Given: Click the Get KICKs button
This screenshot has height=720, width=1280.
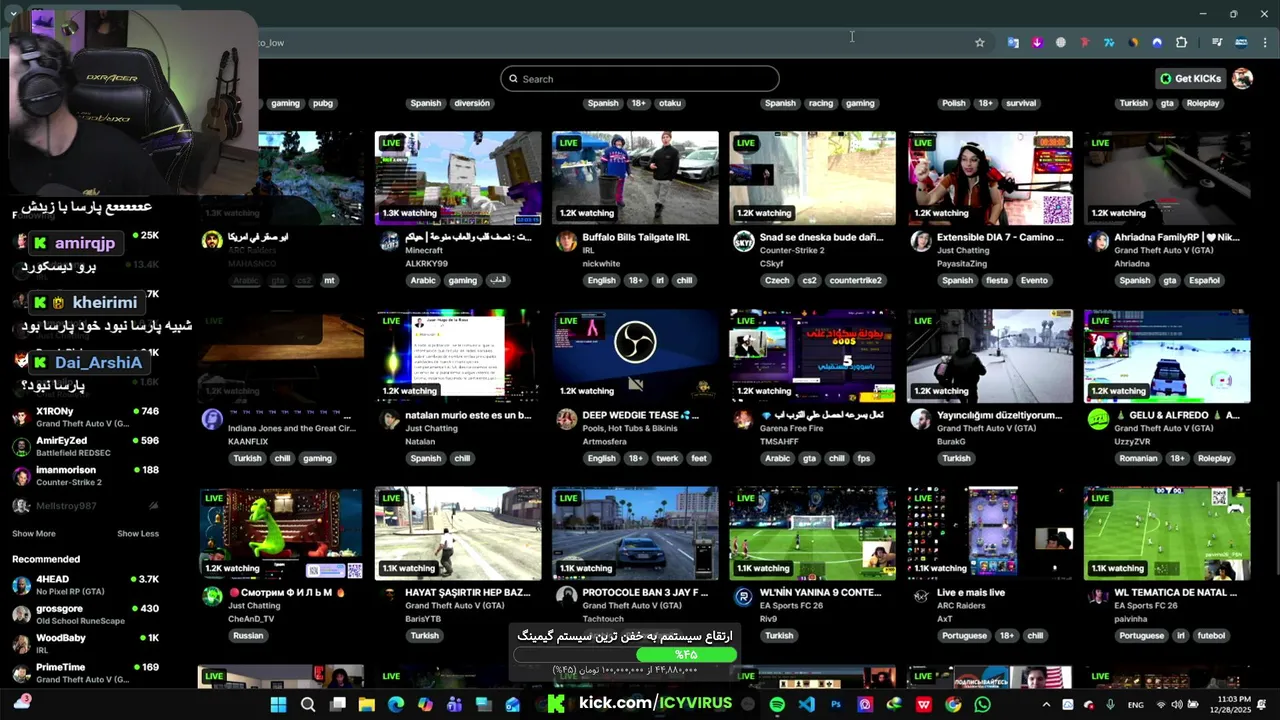Looking at the screenshot, I should [x=1190, y=79].
